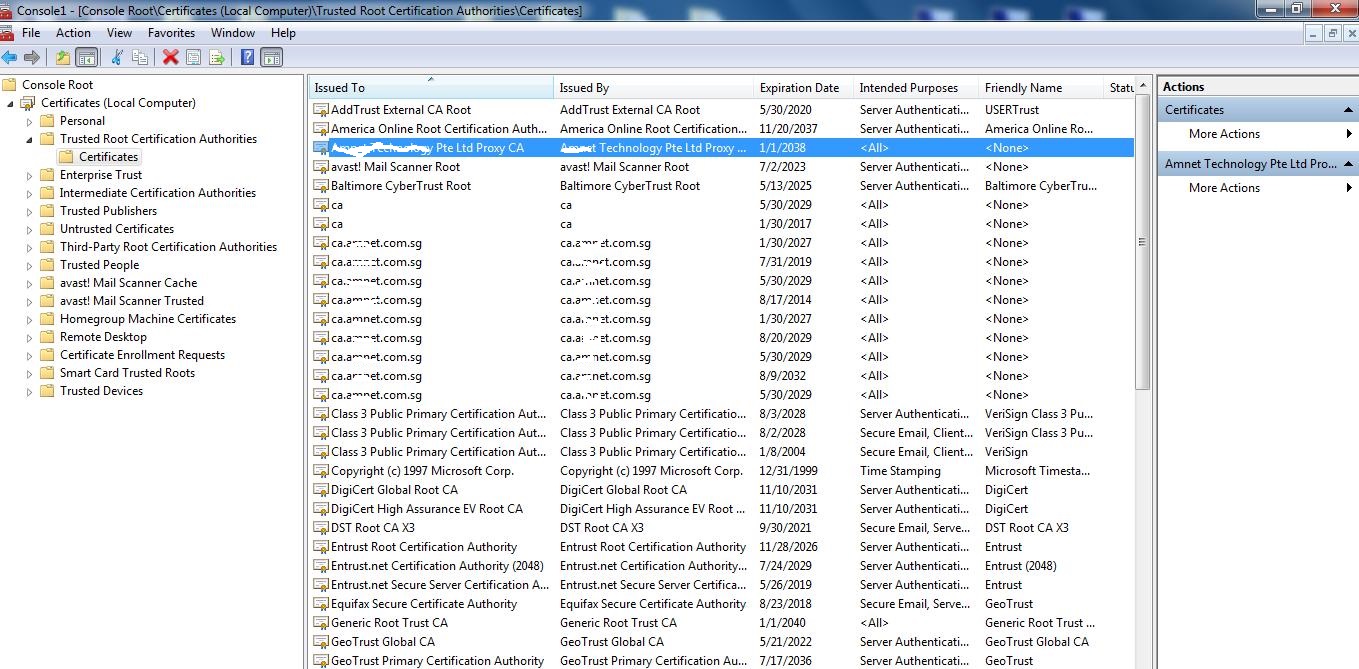Select Entrust.net Certification Authority (2048) row
The image size is (1359, 669).
point(722,566)
